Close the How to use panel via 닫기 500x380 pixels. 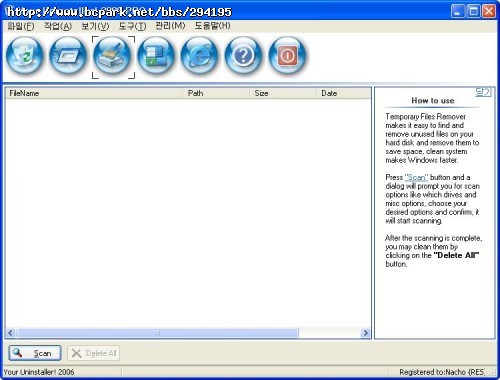[x=483, y=92]
